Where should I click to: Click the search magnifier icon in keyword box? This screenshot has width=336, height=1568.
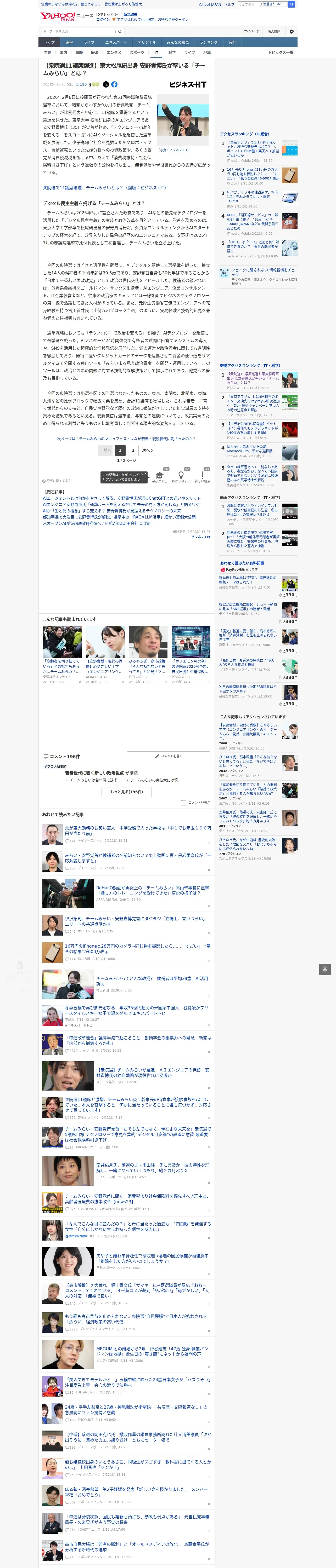(120, 31)
